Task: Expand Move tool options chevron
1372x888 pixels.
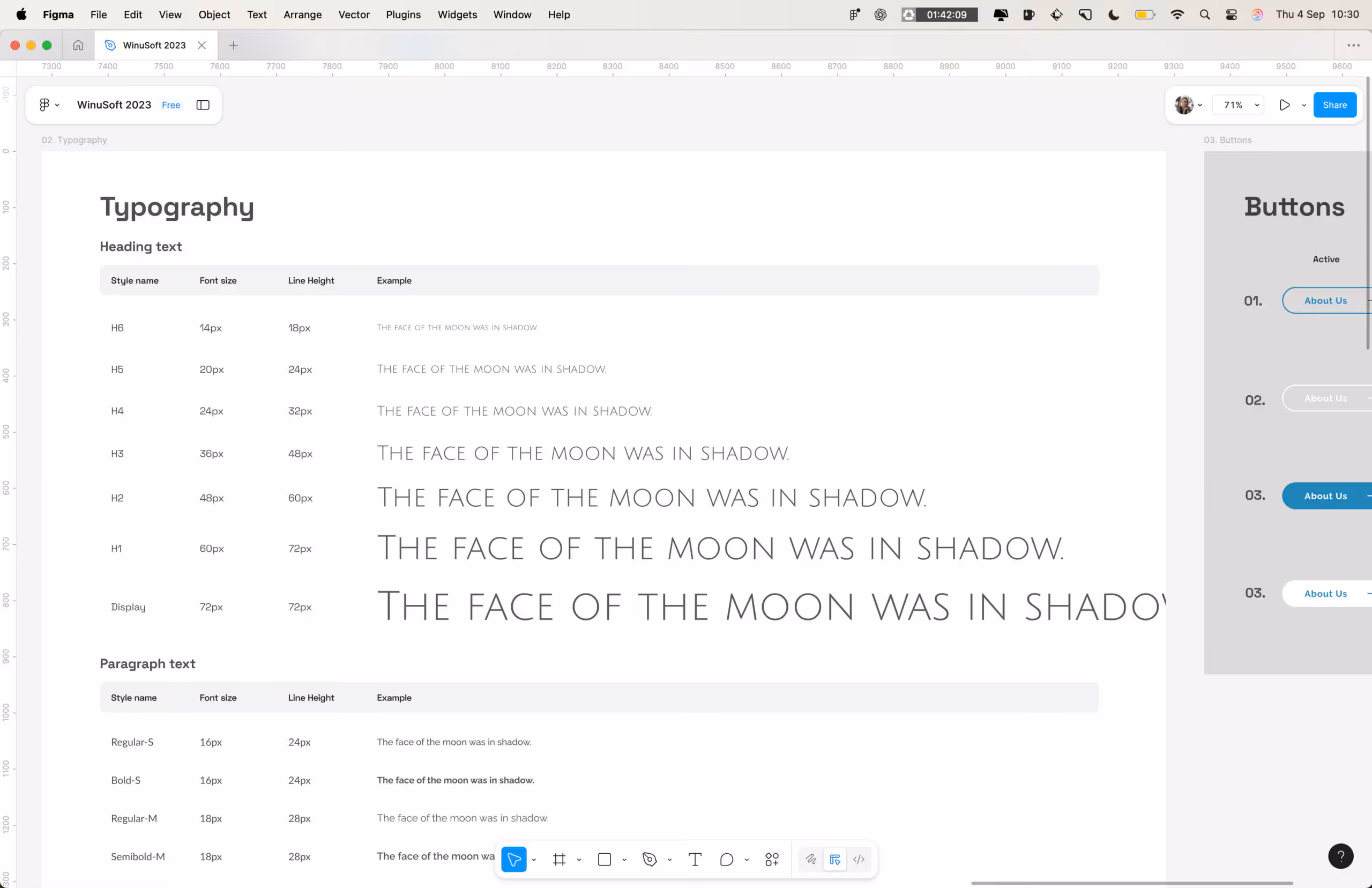Action: tap(534, 860)
